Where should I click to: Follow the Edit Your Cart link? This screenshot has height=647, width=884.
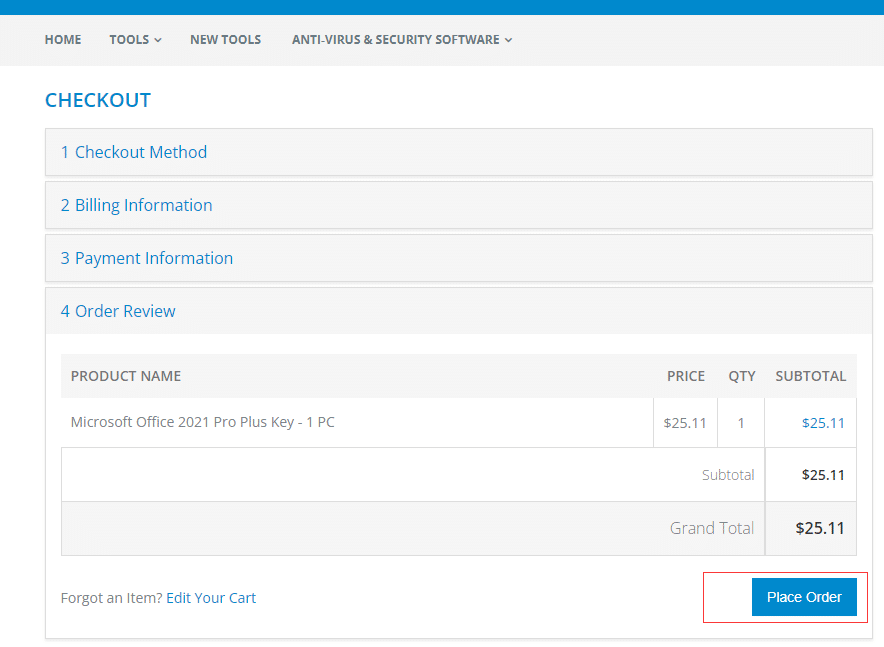pos(211,598)
